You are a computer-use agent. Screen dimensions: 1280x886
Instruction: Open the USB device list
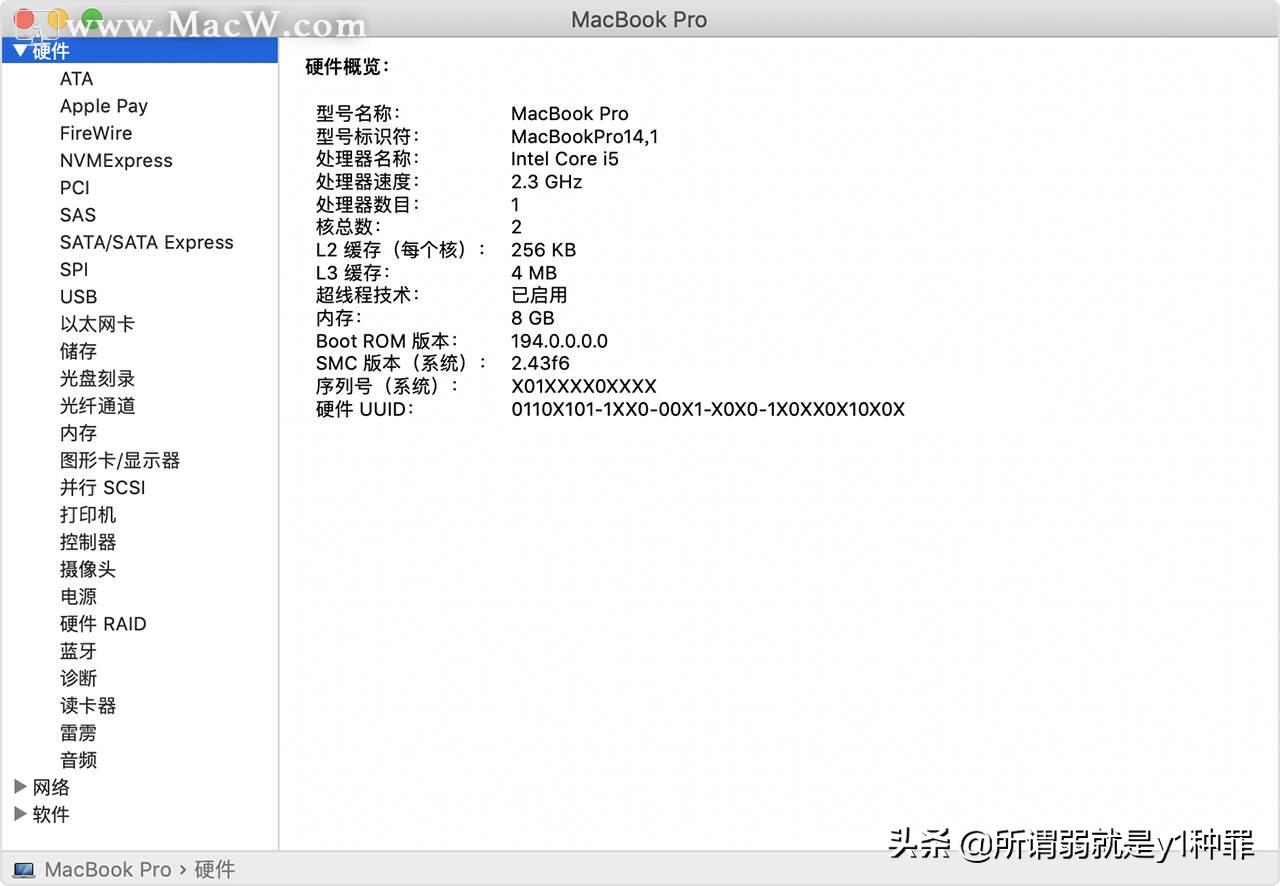78,296
